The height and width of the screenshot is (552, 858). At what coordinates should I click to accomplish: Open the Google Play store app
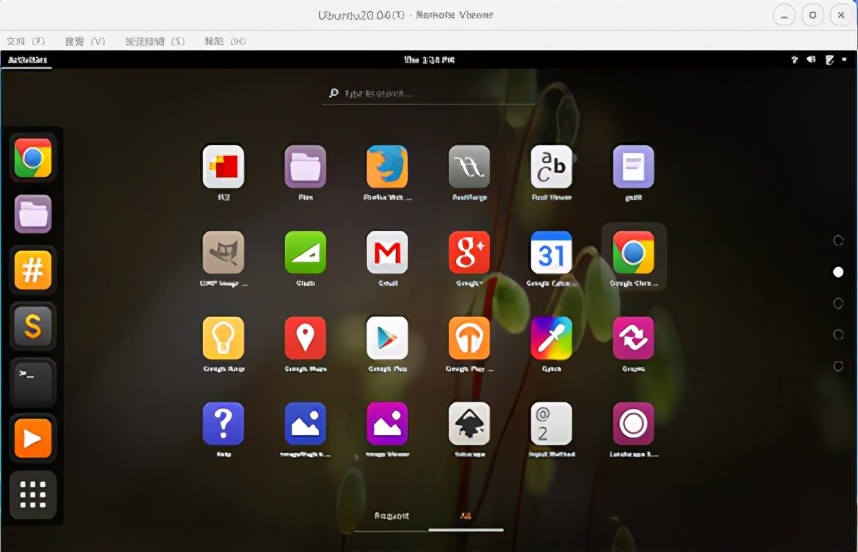387,338
